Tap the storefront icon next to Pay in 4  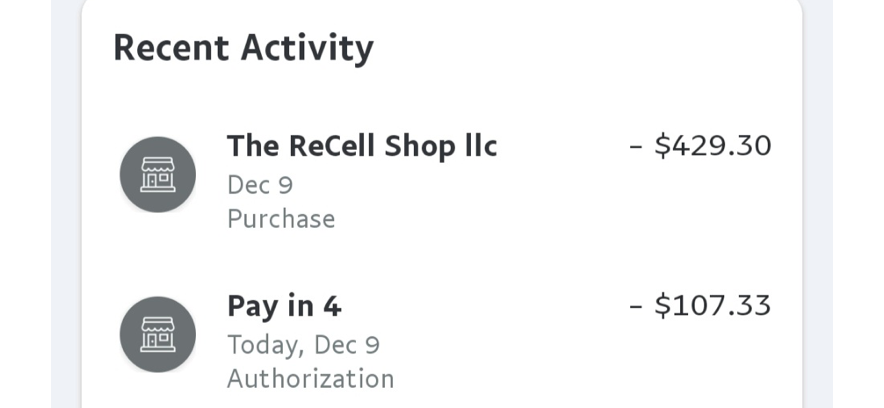pos(158,334)
